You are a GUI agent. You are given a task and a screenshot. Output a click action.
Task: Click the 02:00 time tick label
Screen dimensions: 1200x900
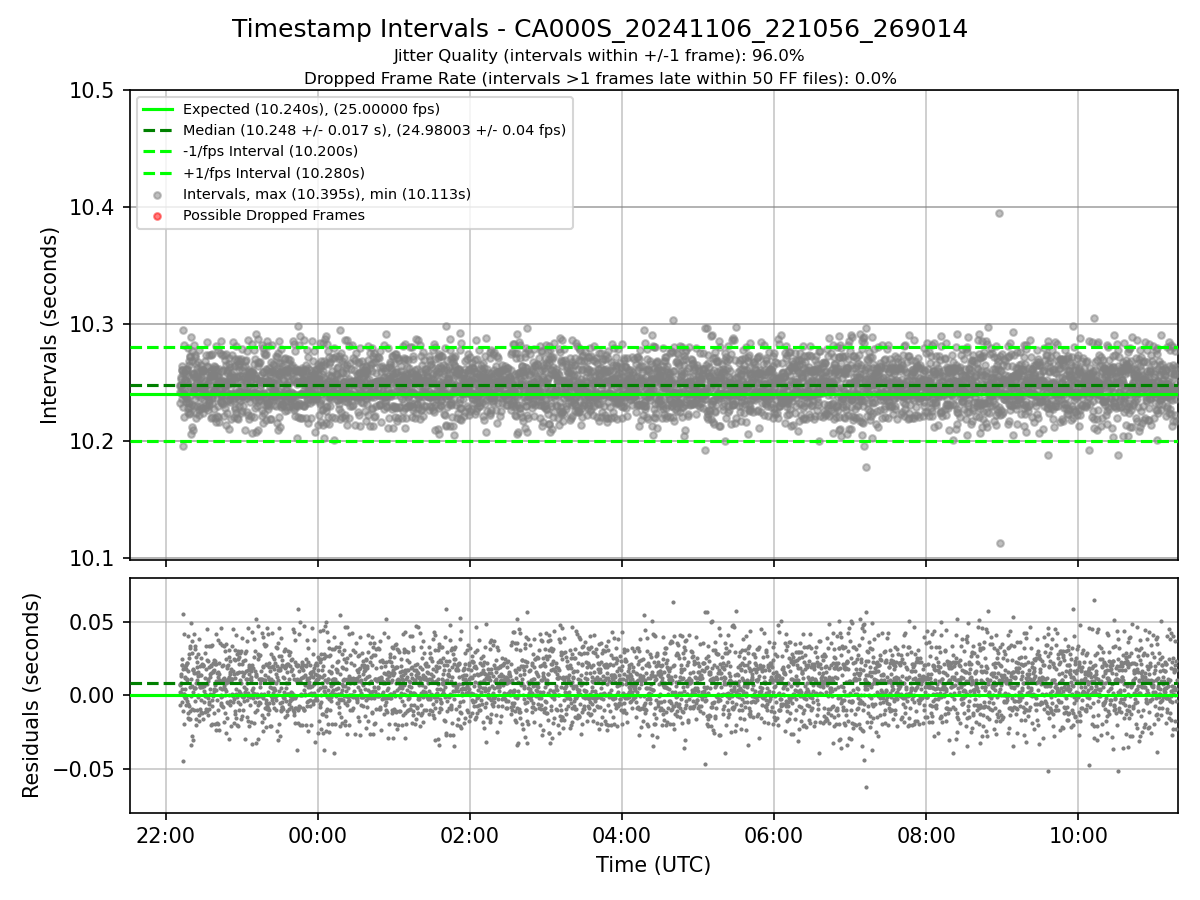pos(470,834)
